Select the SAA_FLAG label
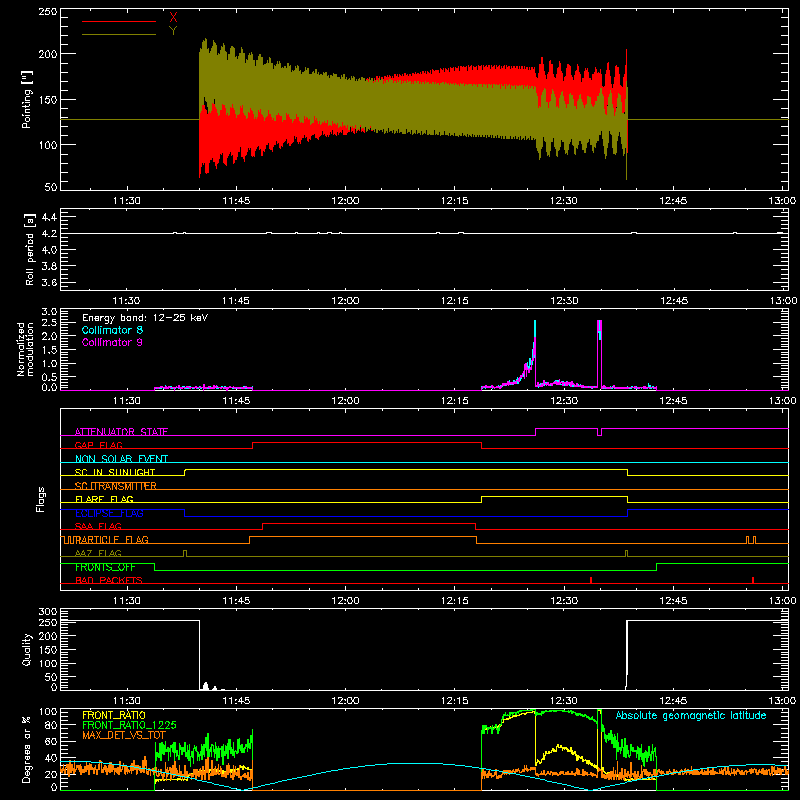800x800 pixels. click(x=98, y=526)
